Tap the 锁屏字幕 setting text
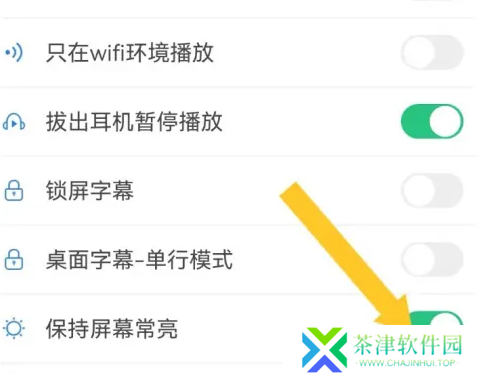Screen dimensions: 482x375 (90, 191)
